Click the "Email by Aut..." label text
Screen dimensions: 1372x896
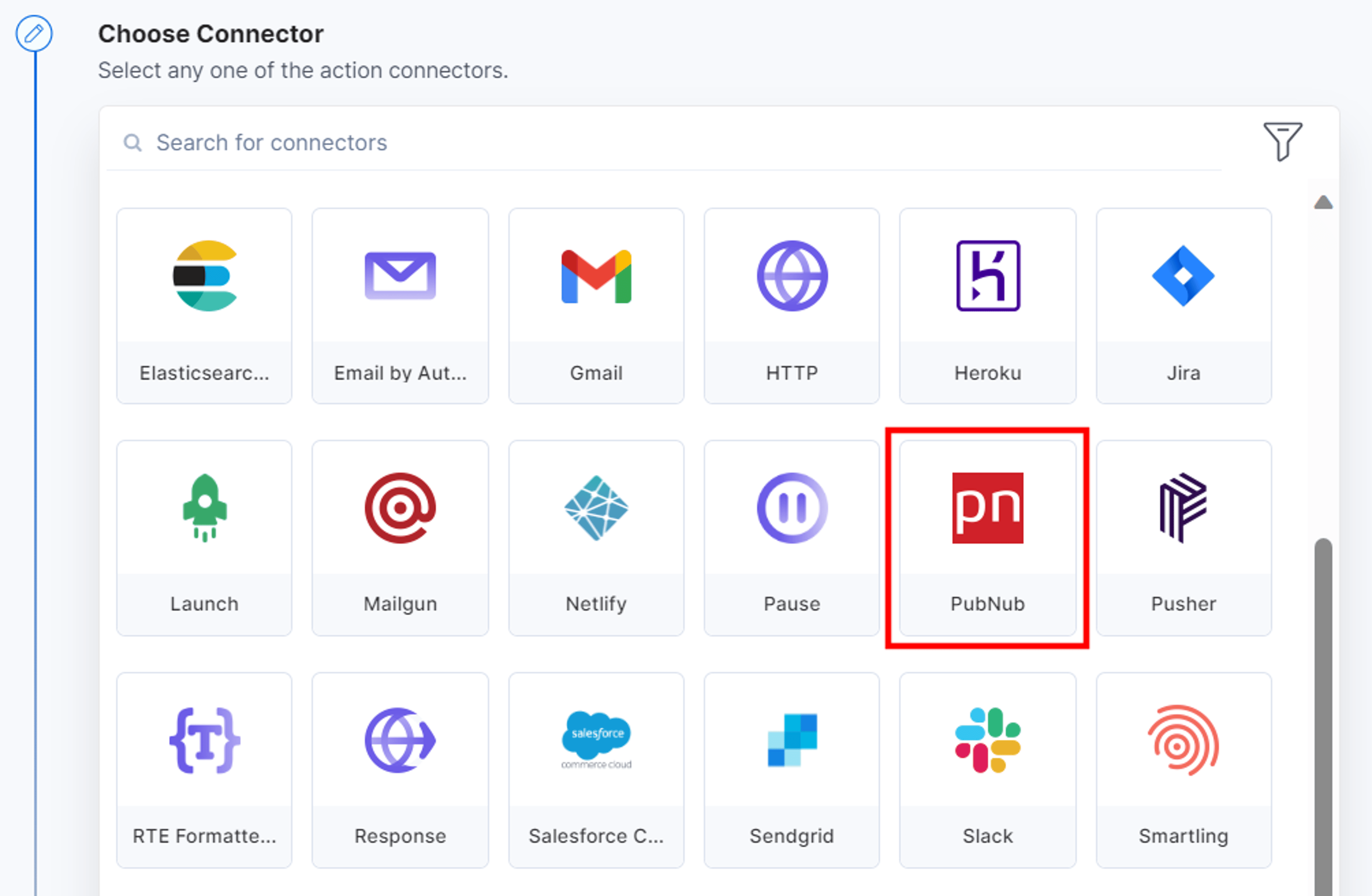[x=400, y=374]
